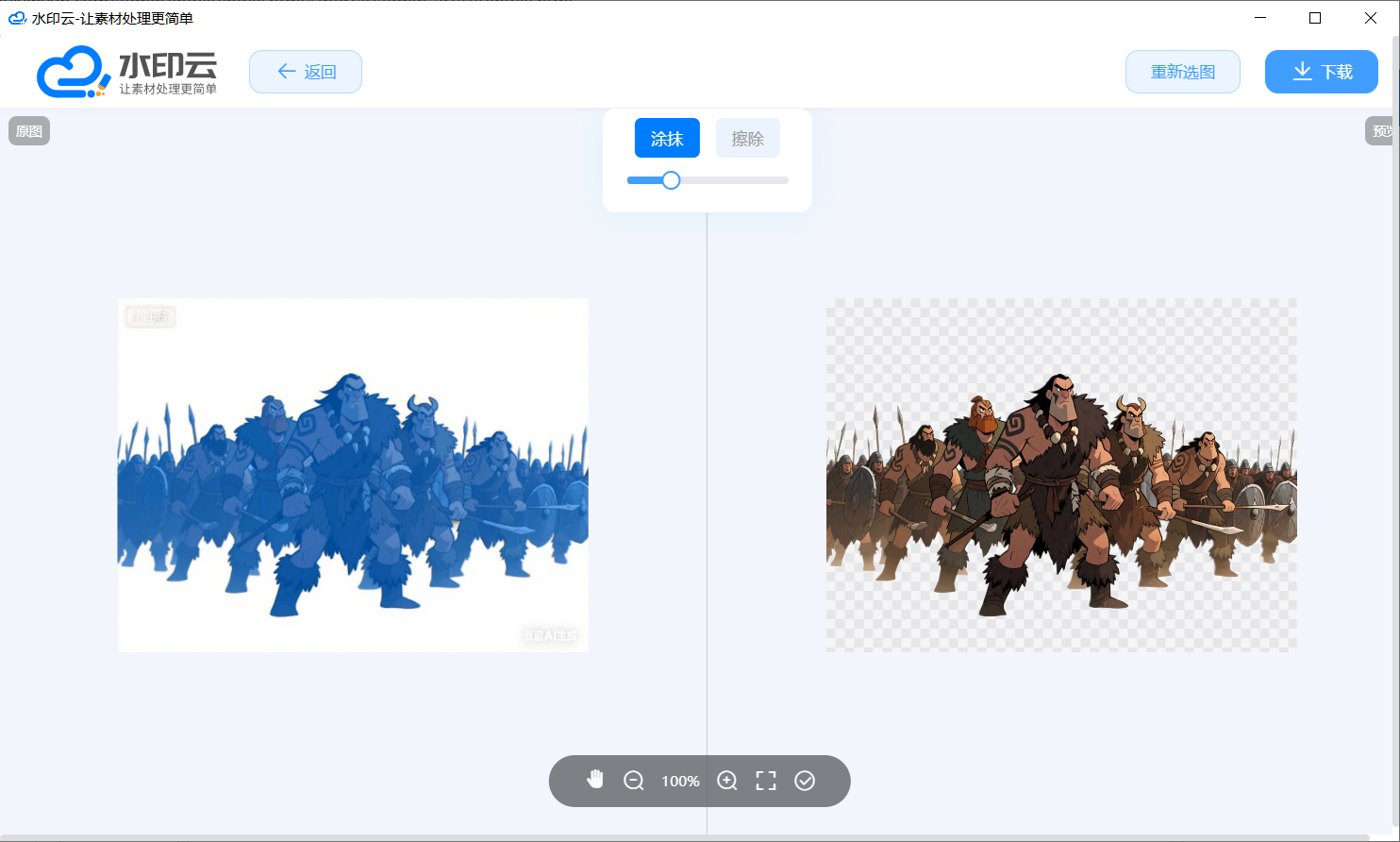Viewport: 1400px width, 842px height.
Task: Click the 返回 back button
Action: 306,72
